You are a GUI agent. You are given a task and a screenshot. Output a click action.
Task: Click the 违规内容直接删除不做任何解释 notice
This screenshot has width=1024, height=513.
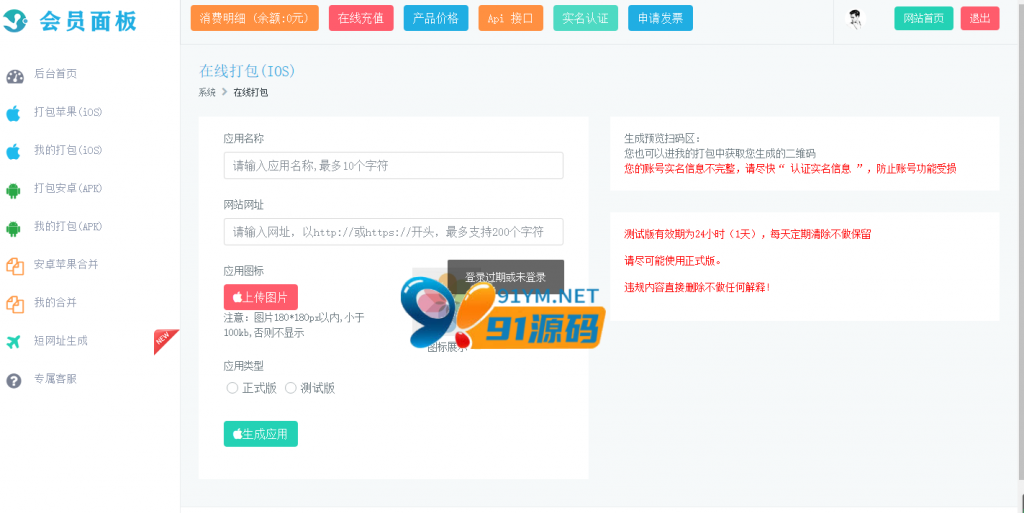coord(697,287)
